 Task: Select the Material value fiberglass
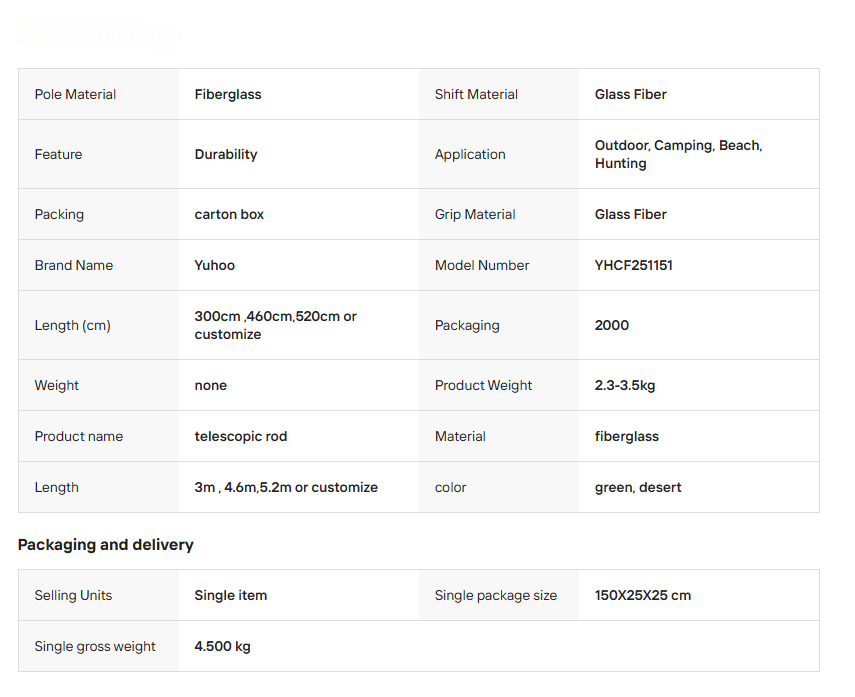627,436
